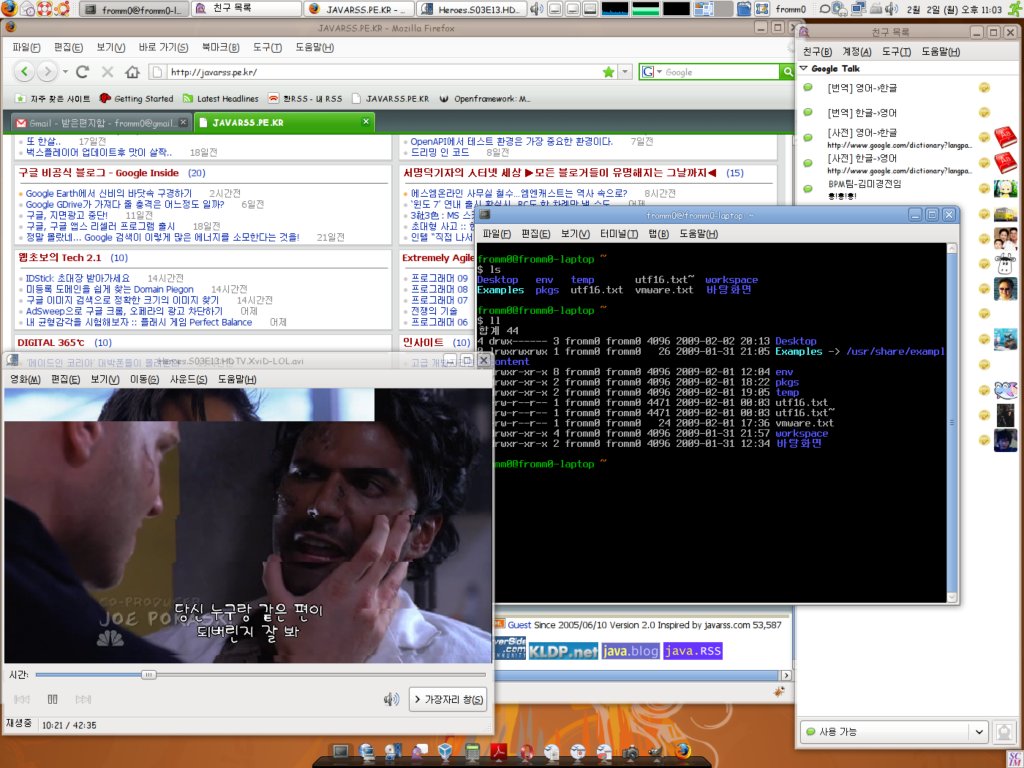This screenshot has width=1024, height=768.
Task: Open Firefox back-forward history dropdown arrow
Action: pyautogui.click(x=65, y=72)
